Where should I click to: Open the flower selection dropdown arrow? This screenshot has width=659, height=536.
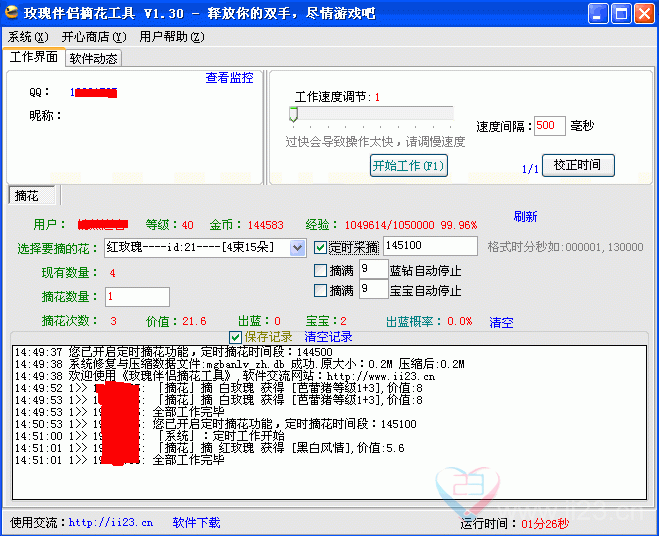(297, 248)
